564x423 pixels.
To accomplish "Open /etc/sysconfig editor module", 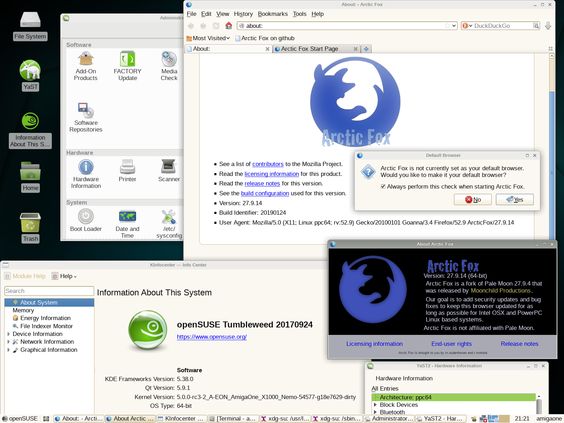I will (x=169, y=224).
